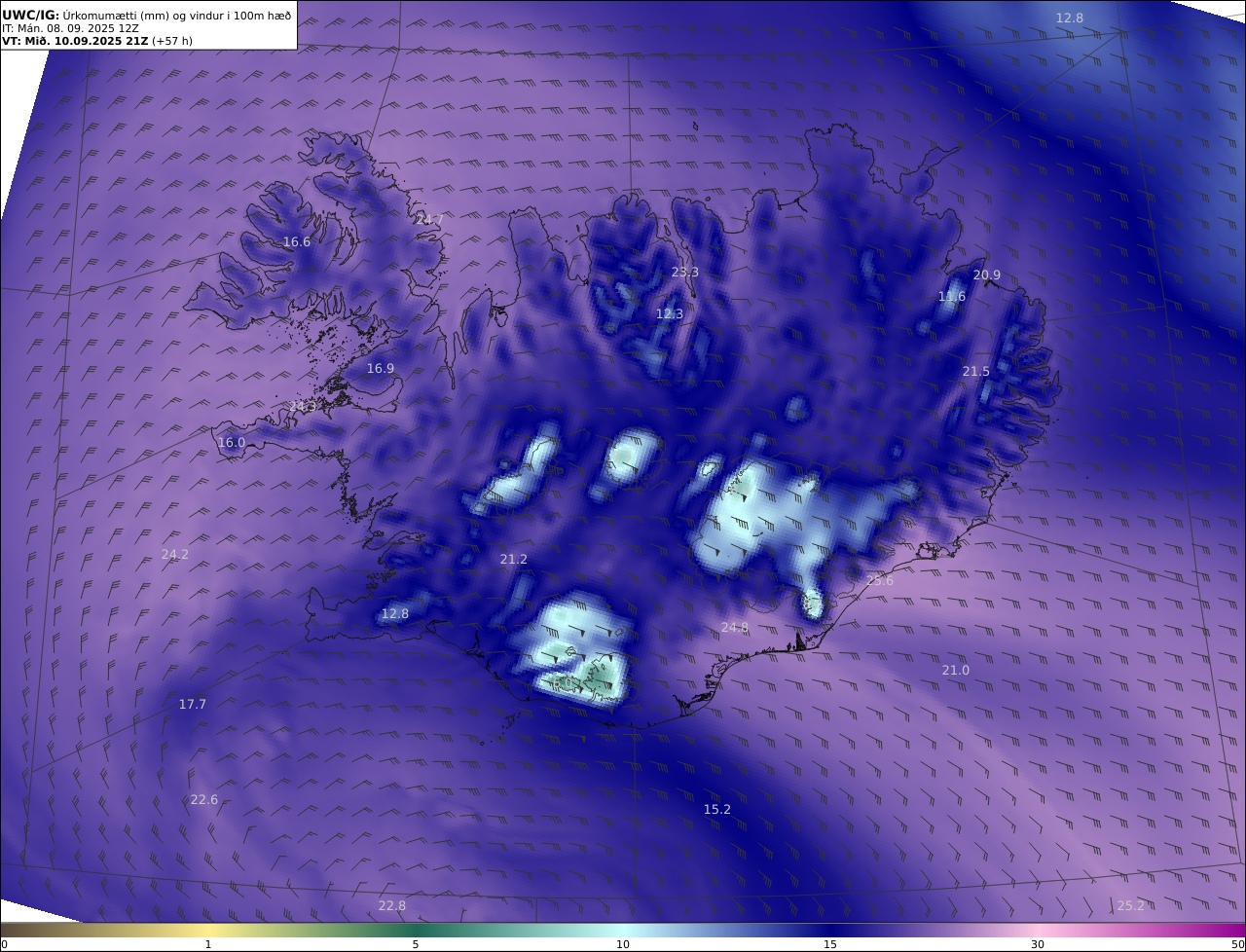Click the 12.8 value on the Reykjanes peninsula
The image size is (1246, 952).
pos(395,614)
